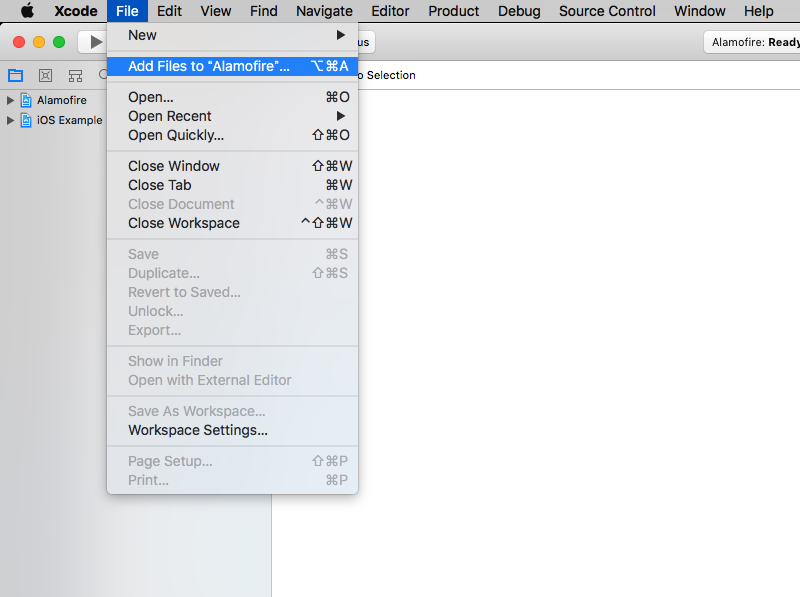Select the iOS Example project row
This screenshot has height=597, width=800.
pyautogui.click(x=53, y=120)
